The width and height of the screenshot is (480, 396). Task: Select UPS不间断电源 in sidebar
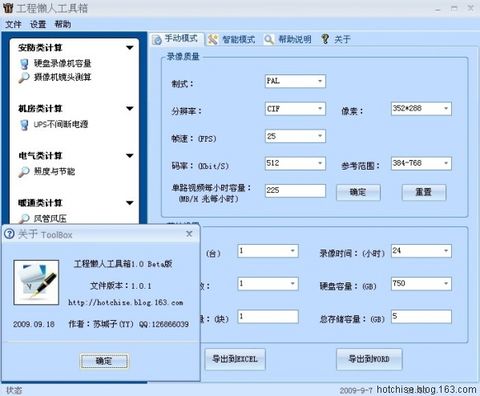tap(61, 125)
